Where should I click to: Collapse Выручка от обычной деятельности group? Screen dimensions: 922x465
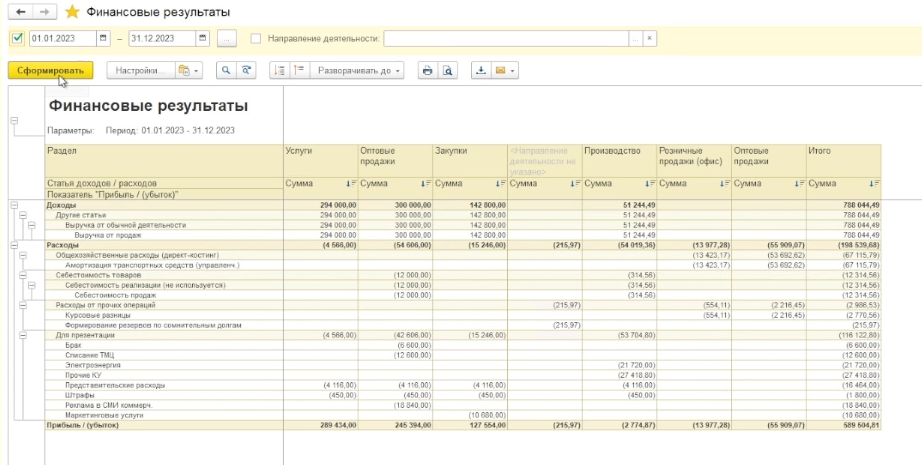coord(32,225)
